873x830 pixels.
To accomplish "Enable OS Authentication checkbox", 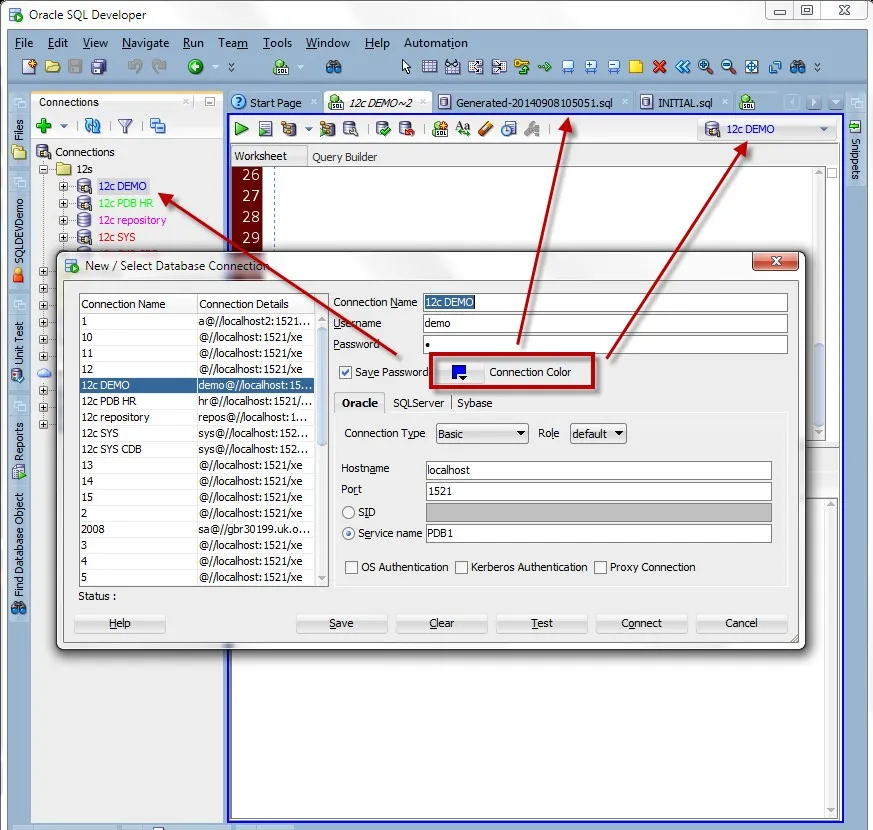I will tap(351, 567).
